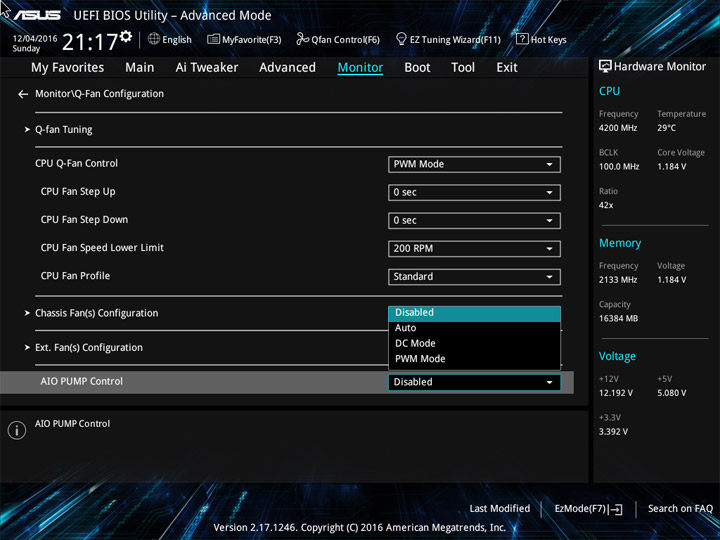Click the CPU Fan Step Up label
720x540 pixels.
(78, 191)
